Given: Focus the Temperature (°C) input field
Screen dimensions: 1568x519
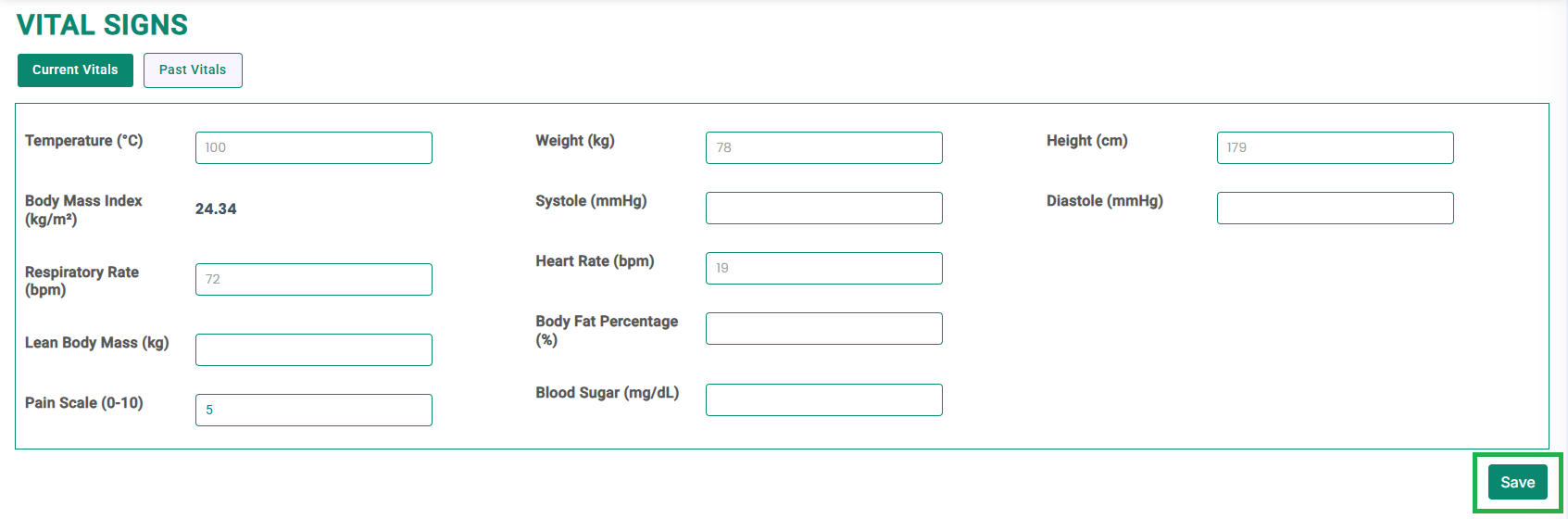Looking at the screenshot, I should coord(314,147).
